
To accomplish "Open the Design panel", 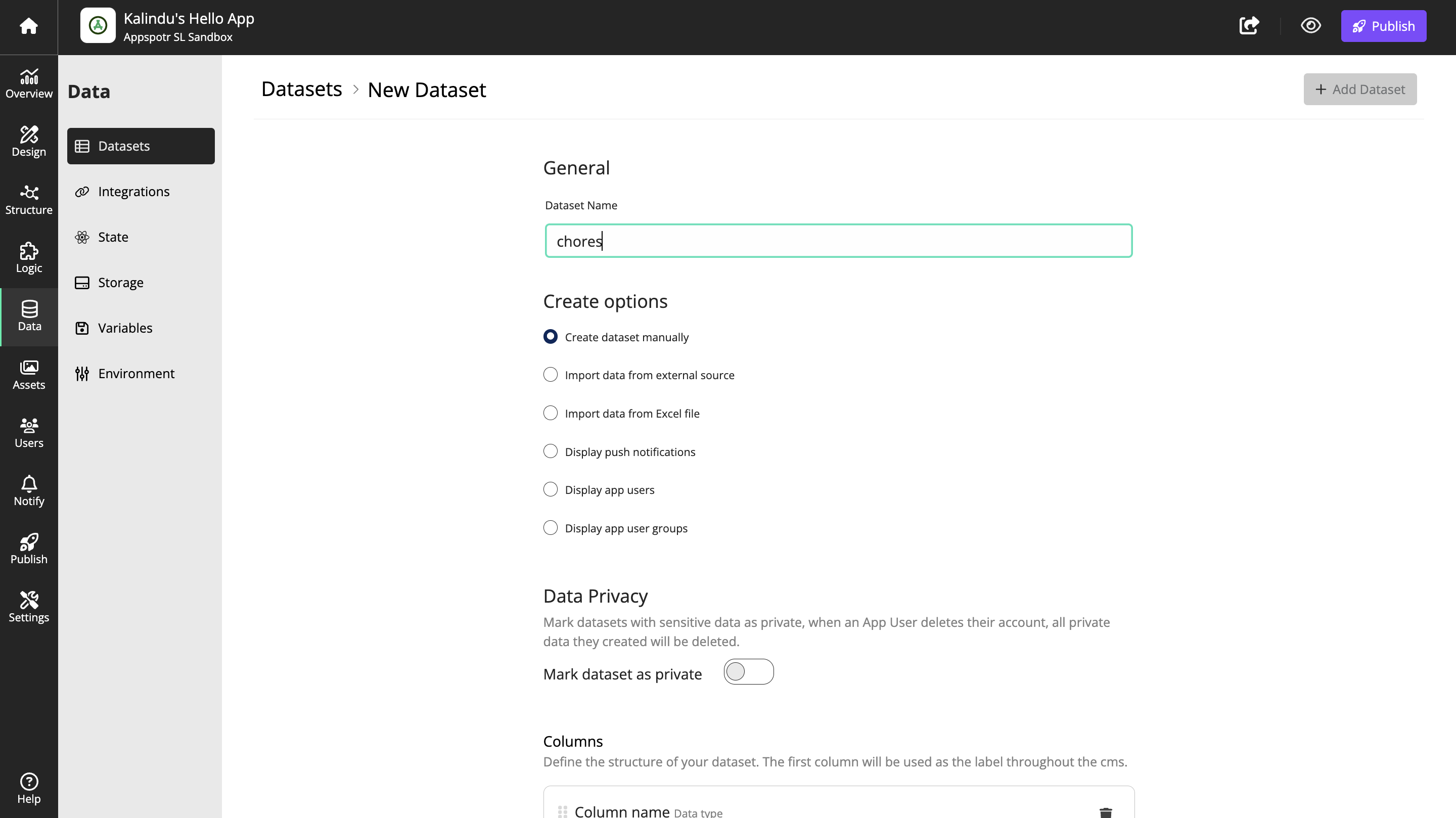I will pos(28,141).
